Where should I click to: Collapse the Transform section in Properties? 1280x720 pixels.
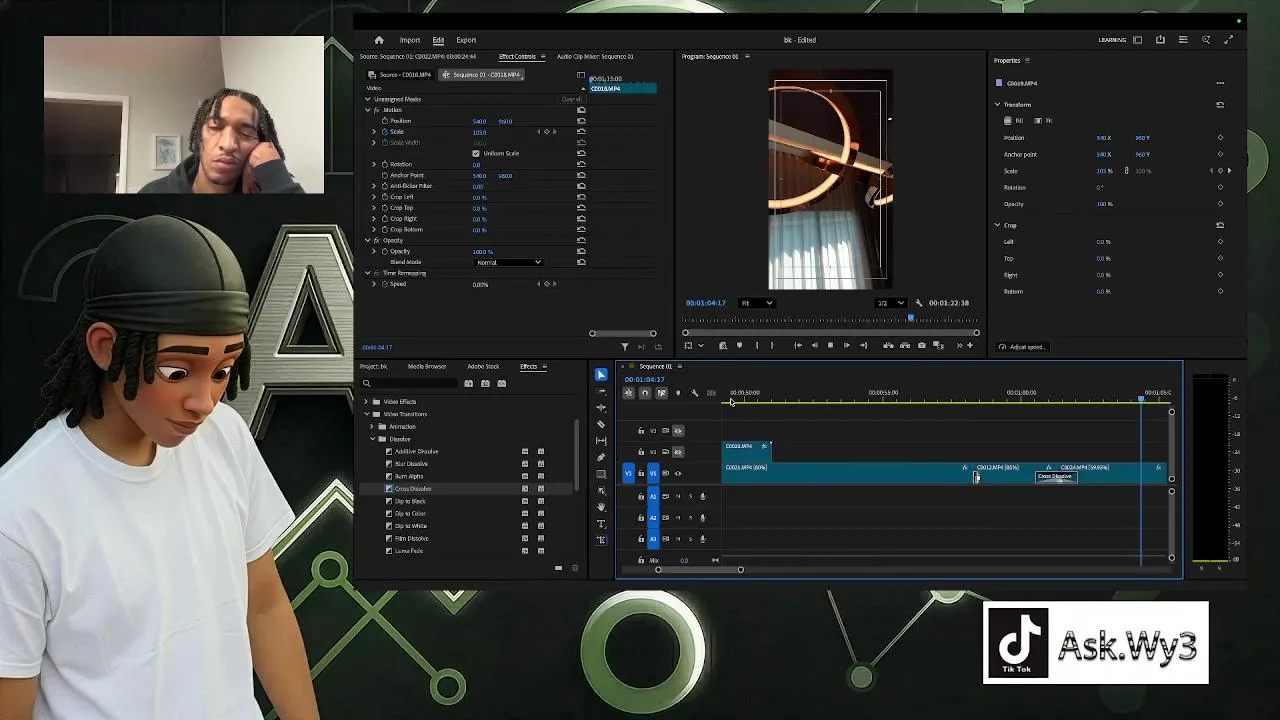(997, 104)
